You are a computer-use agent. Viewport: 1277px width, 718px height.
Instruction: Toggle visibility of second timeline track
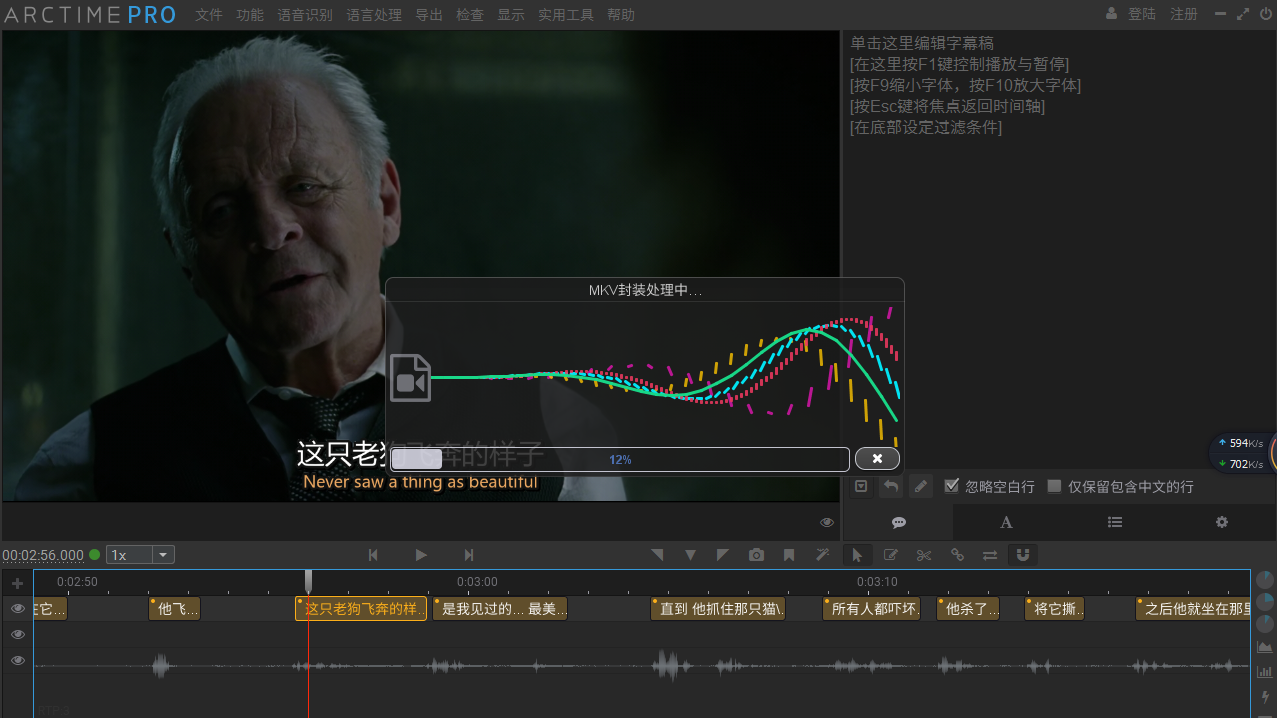pyautogui.click(x=17, y=634)
